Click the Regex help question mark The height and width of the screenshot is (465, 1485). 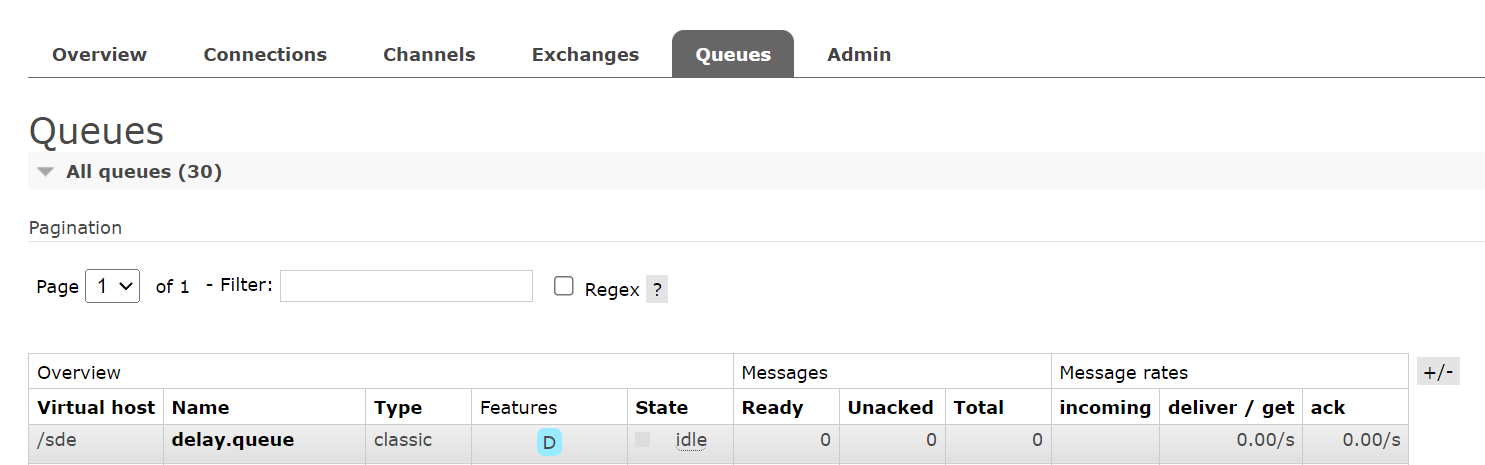pos(657,290)
